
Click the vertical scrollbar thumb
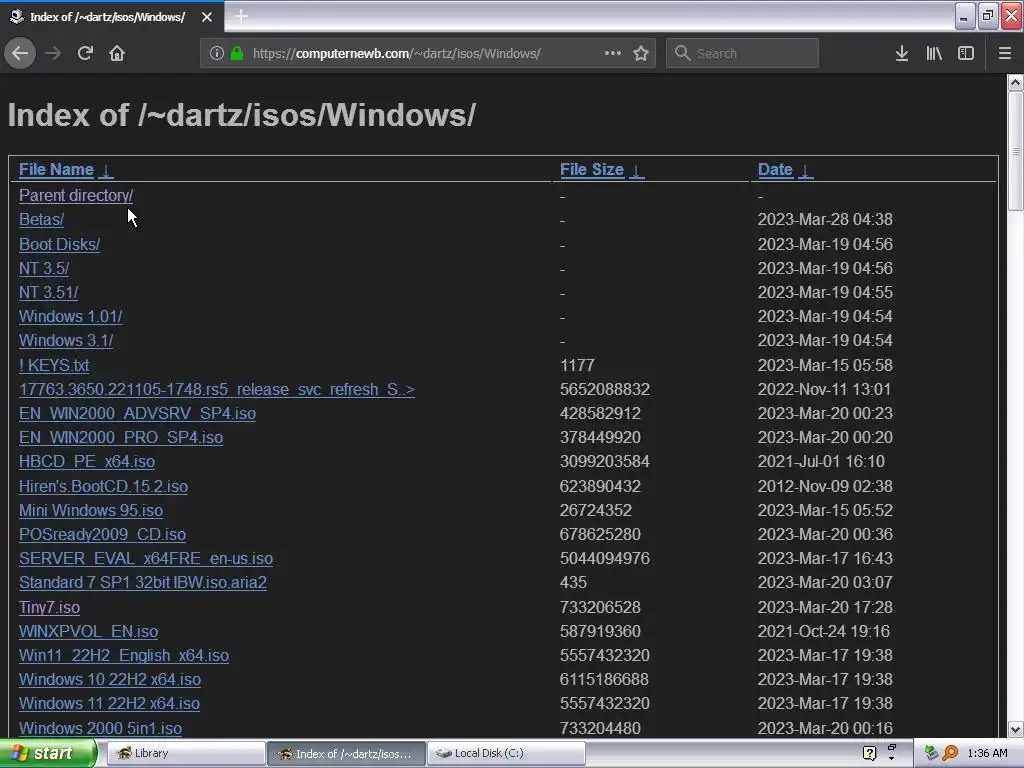click(x=1015, y=151)
